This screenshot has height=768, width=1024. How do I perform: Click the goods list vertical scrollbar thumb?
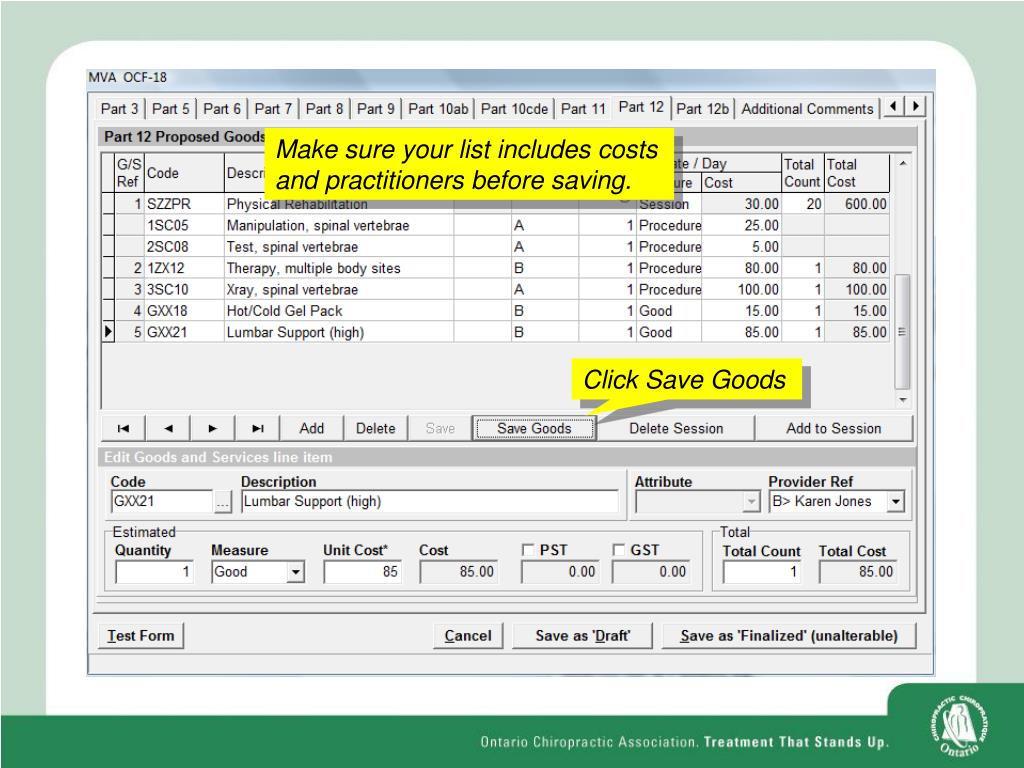[902, 332]
